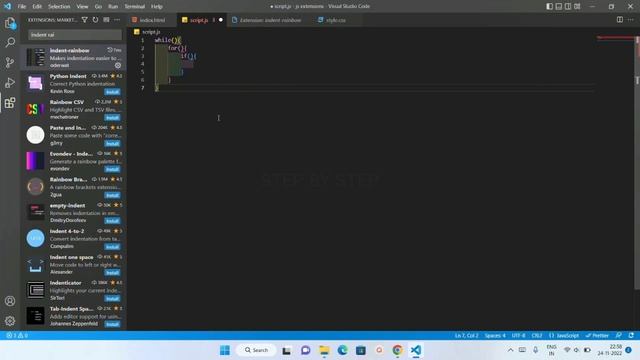
Task: Open the Manage gear in activity bar
Action: pyautogui.click(x=10, y=321)
